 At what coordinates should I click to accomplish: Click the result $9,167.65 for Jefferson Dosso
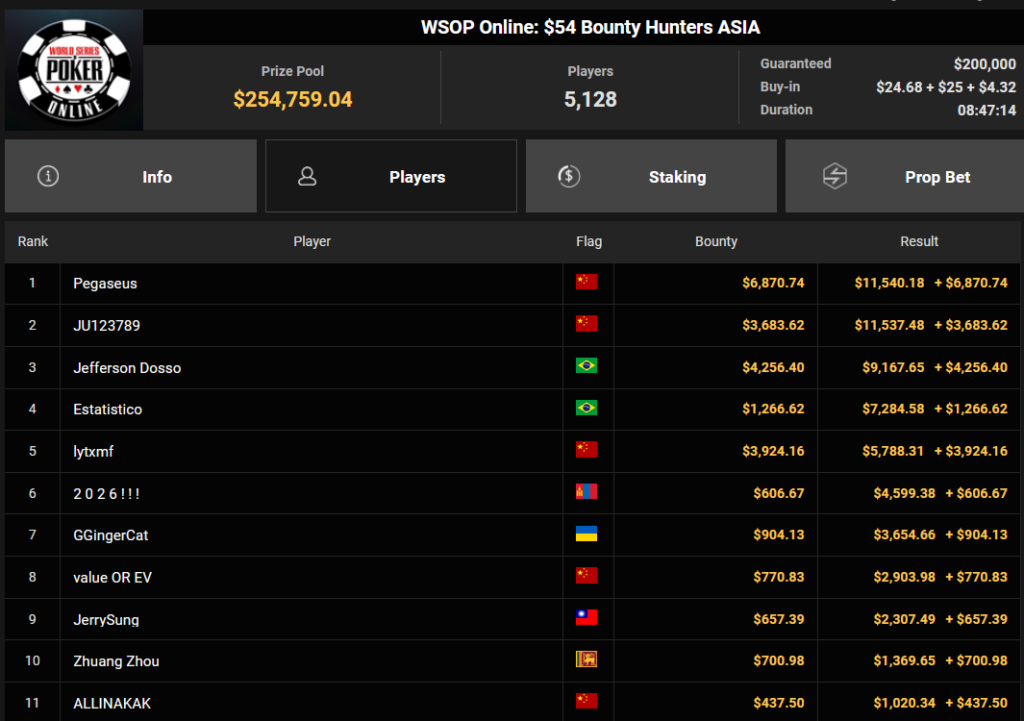[x=893, y=367]
